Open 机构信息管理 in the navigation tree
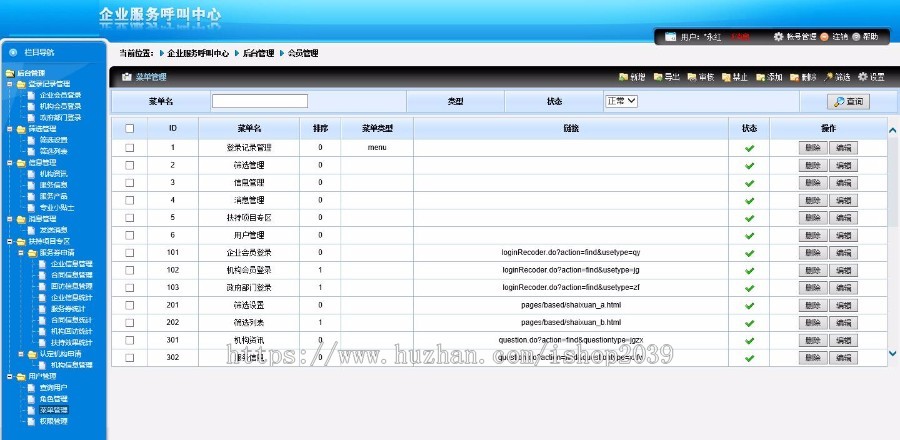The width and height of the screenshot is (900, 440). click(x=72, y=365)
